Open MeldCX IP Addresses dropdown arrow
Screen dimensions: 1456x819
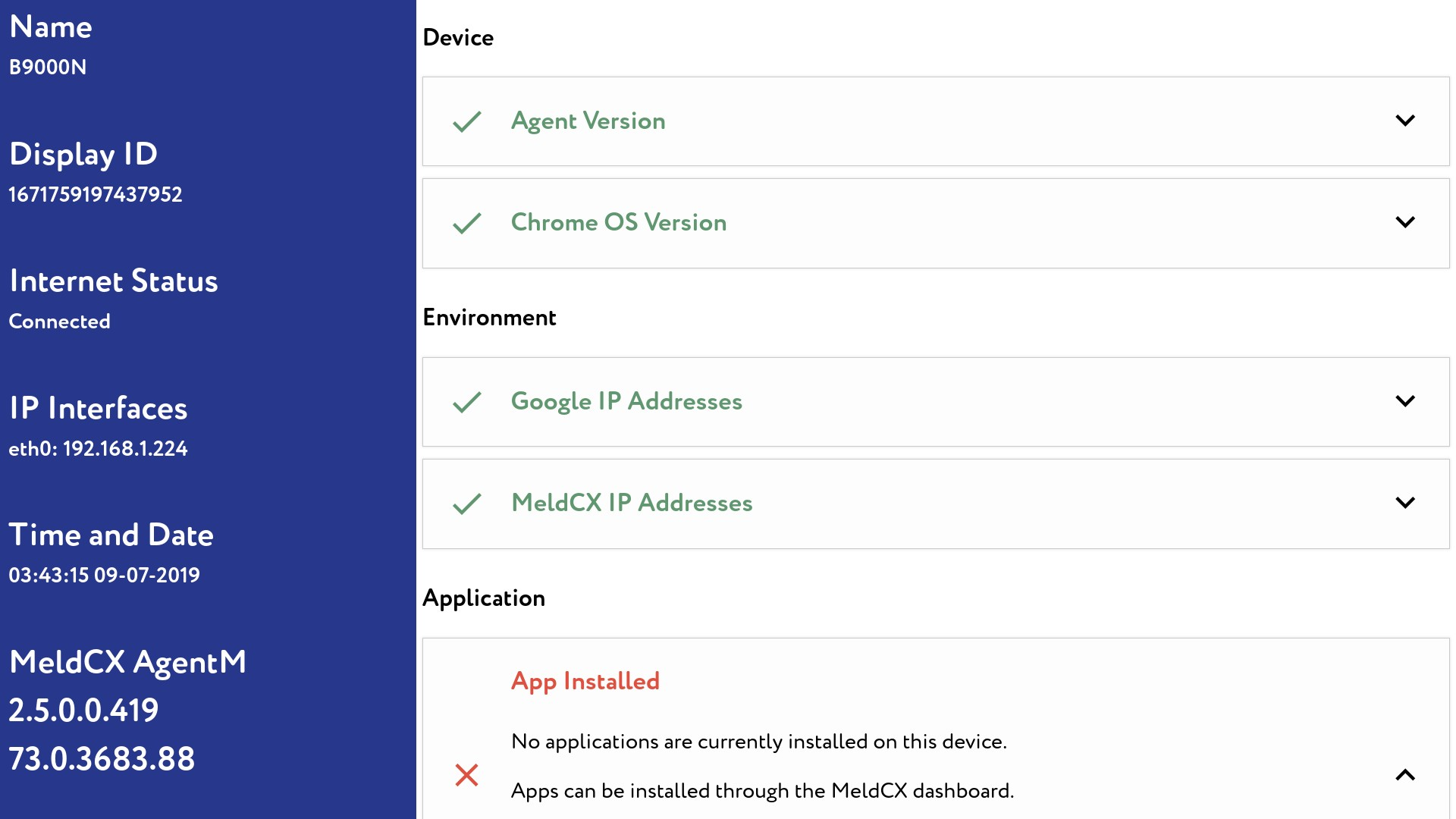coord(1405,503)
